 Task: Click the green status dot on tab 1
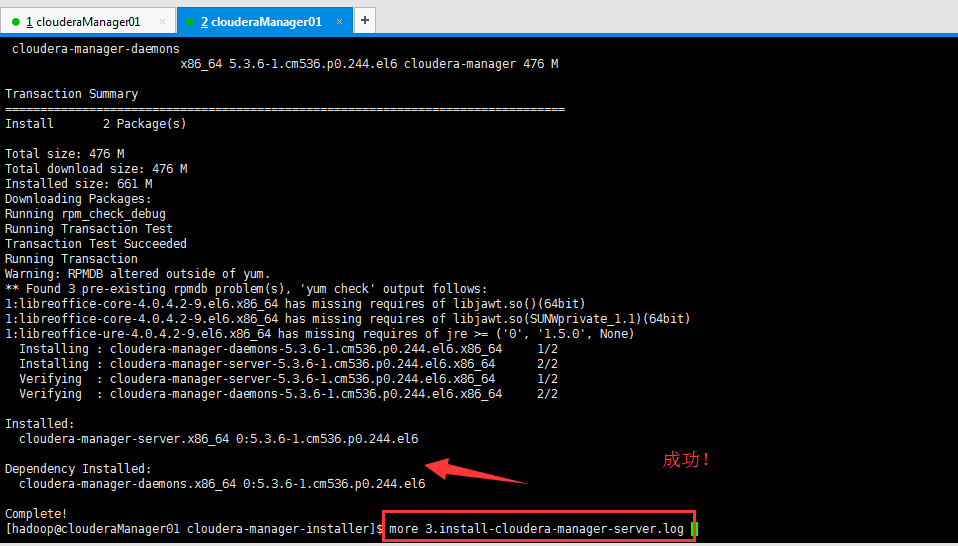[x=16, y=22]
